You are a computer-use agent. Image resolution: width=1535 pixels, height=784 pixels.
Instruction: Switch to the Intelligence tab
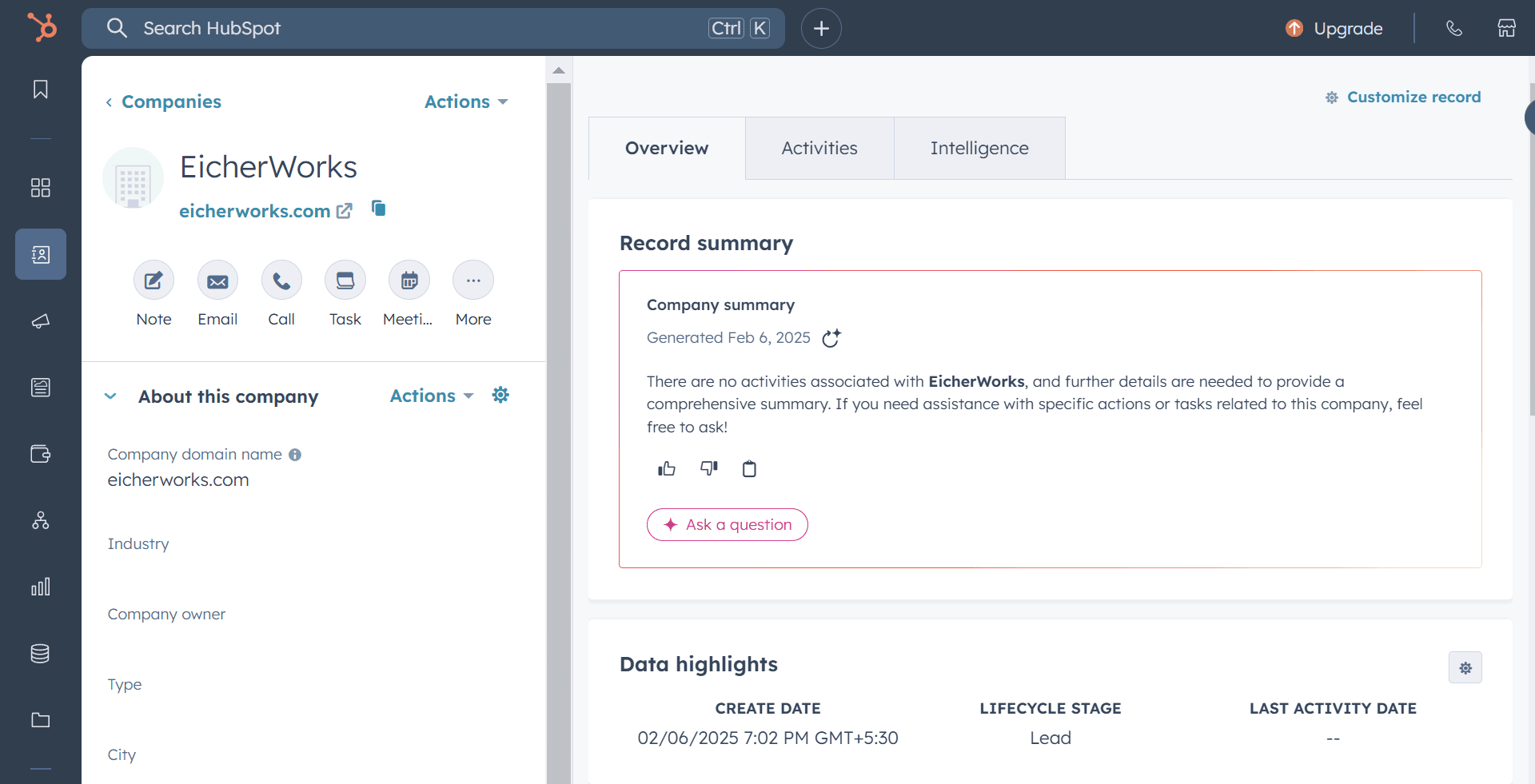click(x=979, y=148)
